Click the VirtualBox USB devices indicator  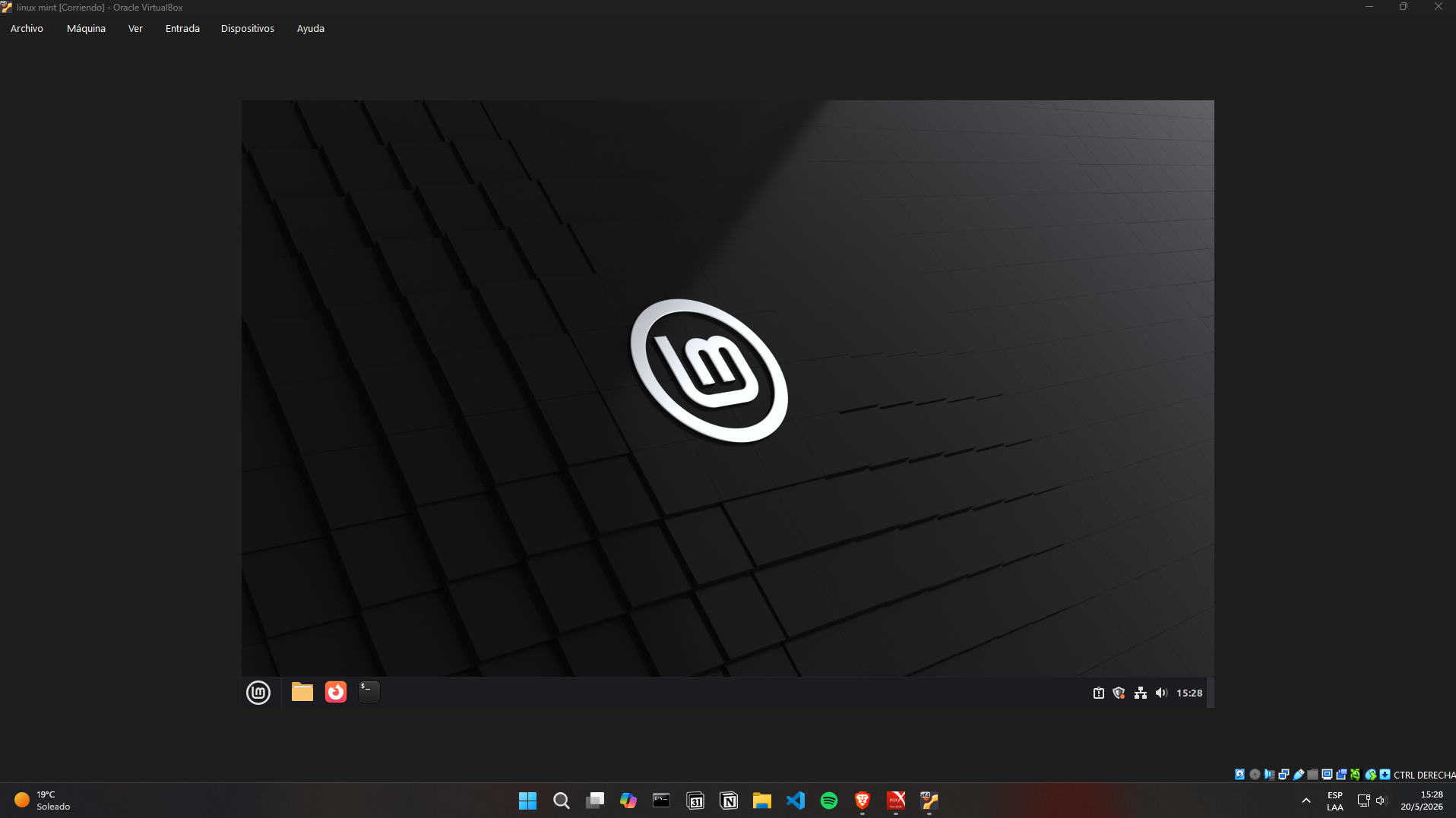coord(1299,775)
